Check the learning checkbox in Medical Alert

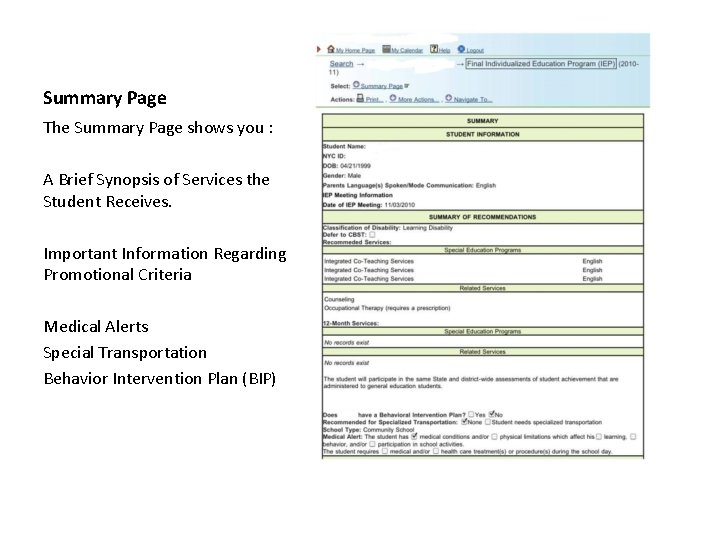point(598,437)
